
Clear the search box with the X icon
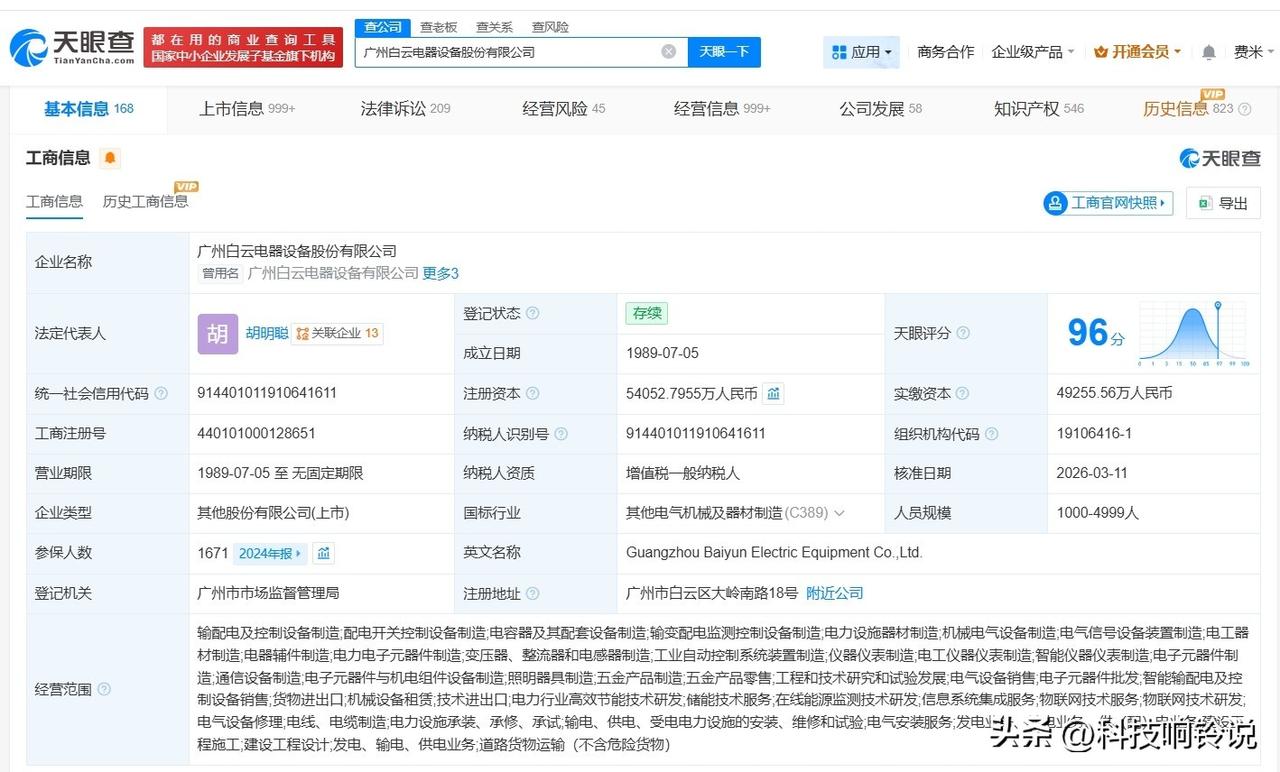click(x=669, y=52)
